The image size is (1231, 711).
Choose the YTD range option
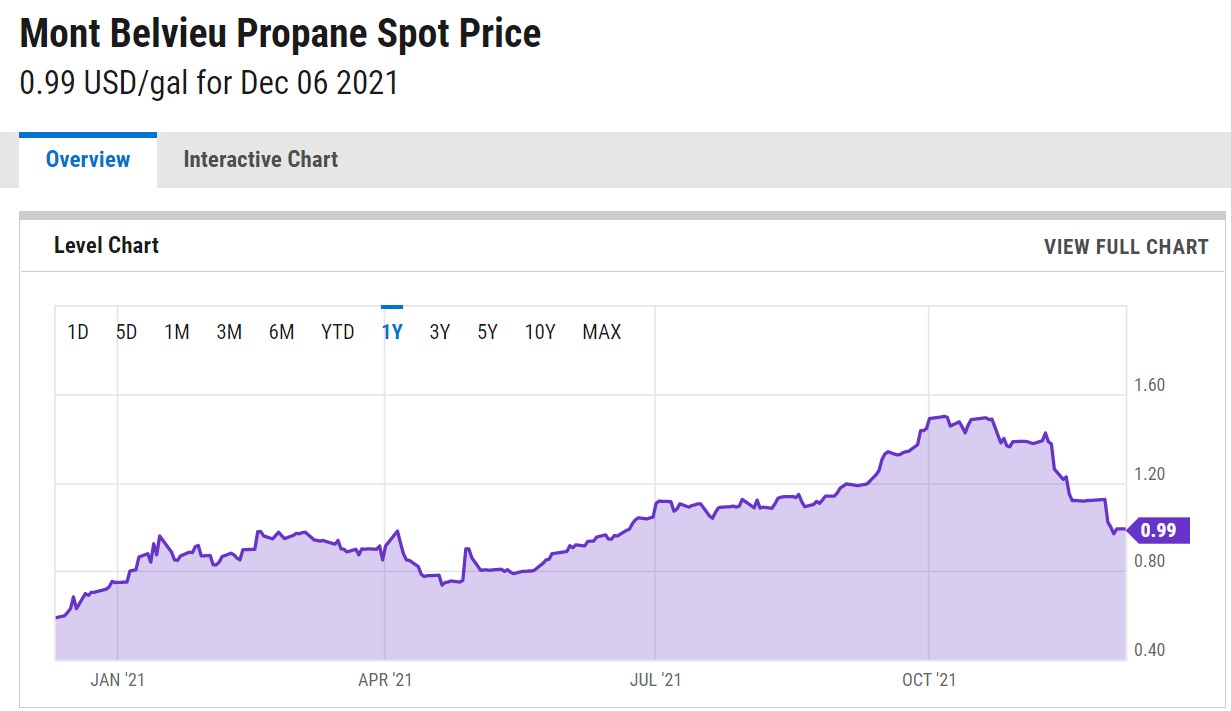click(338, 332)
